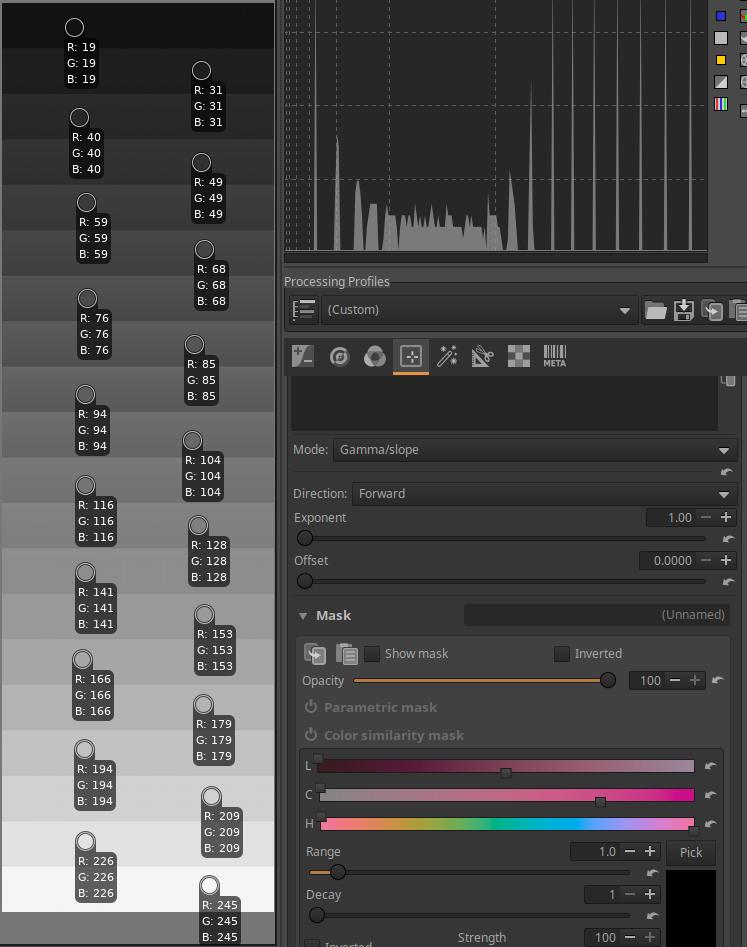Switch to the Color tab with overlapping circles

pyautogui.click(x=374, y=356)
